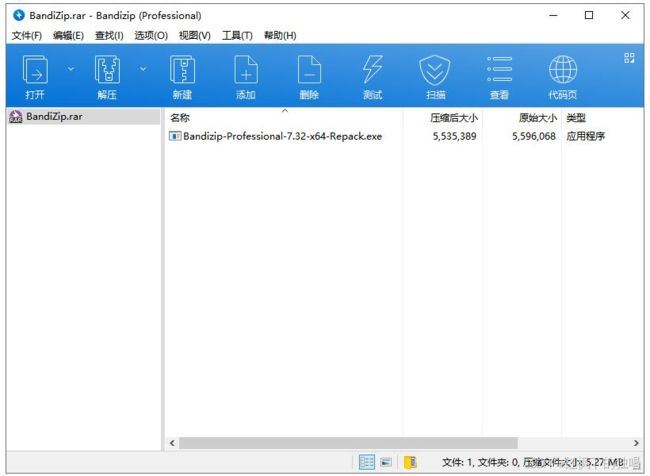
Task: Extract files with the 解压 icon
Action: click(x=107, y=77)
